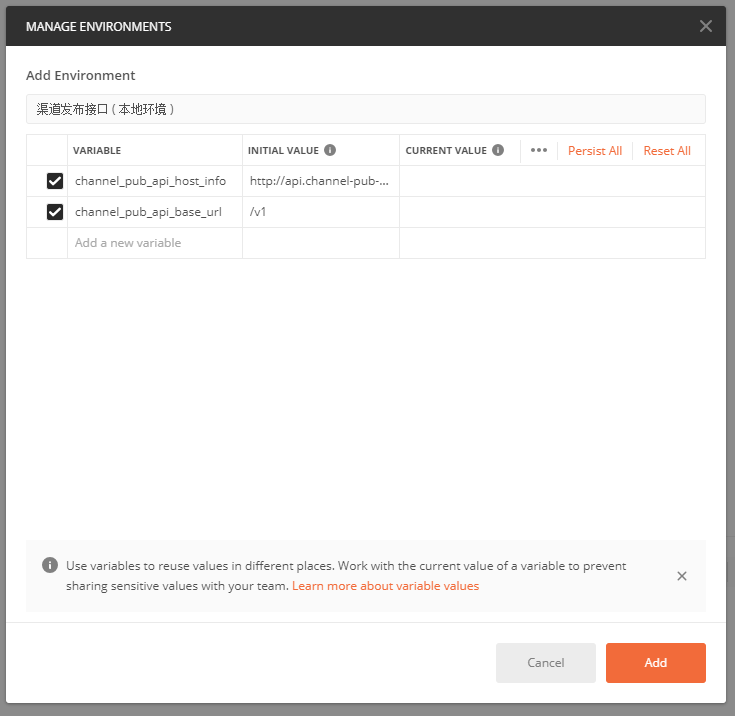Edit the /v1 initial value cell

319,212
